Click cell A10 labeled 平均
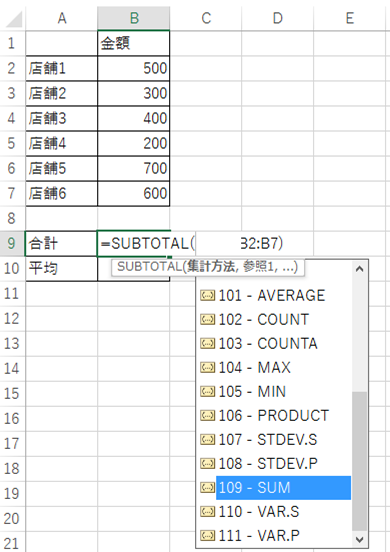Screen dimensions: 390x552 (x=62, y=269)
